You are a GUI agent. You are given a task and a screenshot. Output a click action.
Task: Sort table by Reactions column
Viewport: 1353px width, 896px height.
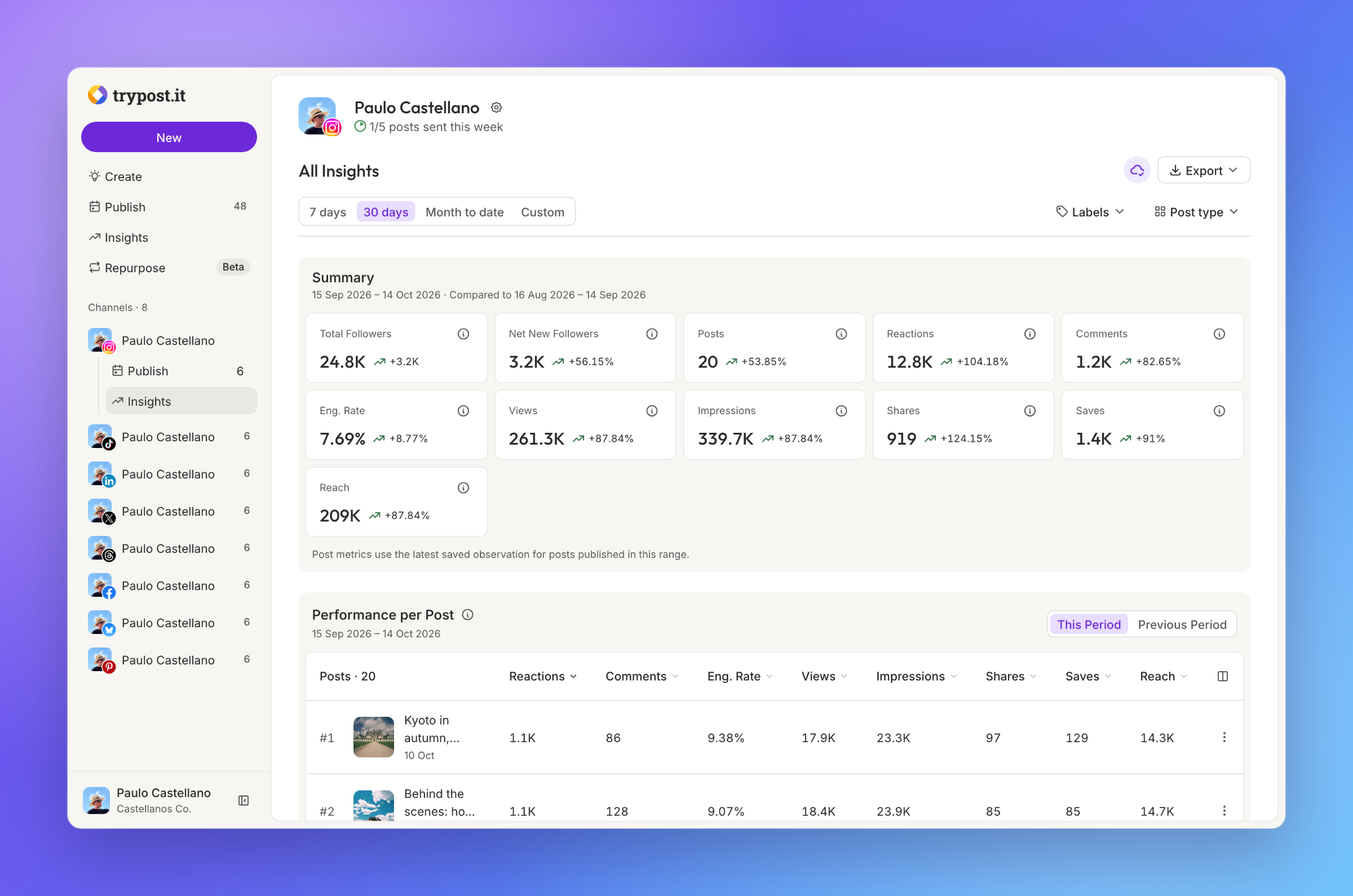click(543, 676)
